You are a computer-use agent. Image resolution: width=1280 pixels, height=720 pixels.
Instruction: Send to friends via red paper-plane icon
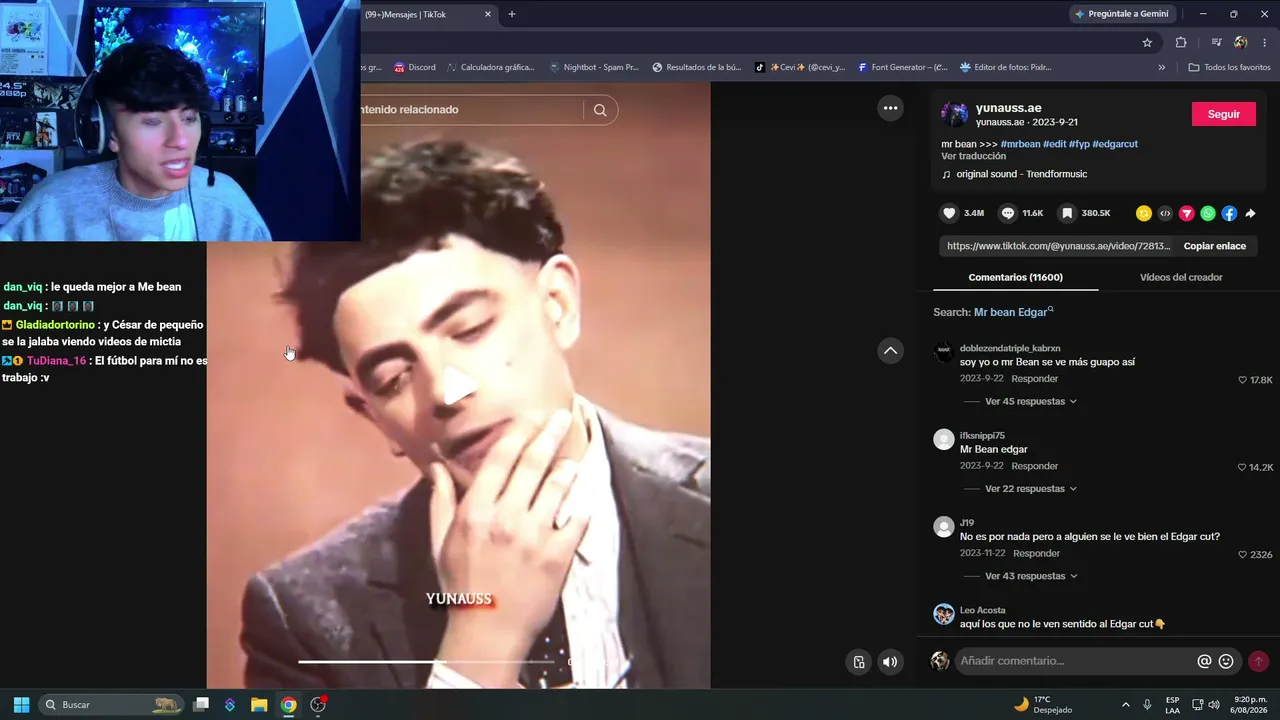coord(1187,213)
